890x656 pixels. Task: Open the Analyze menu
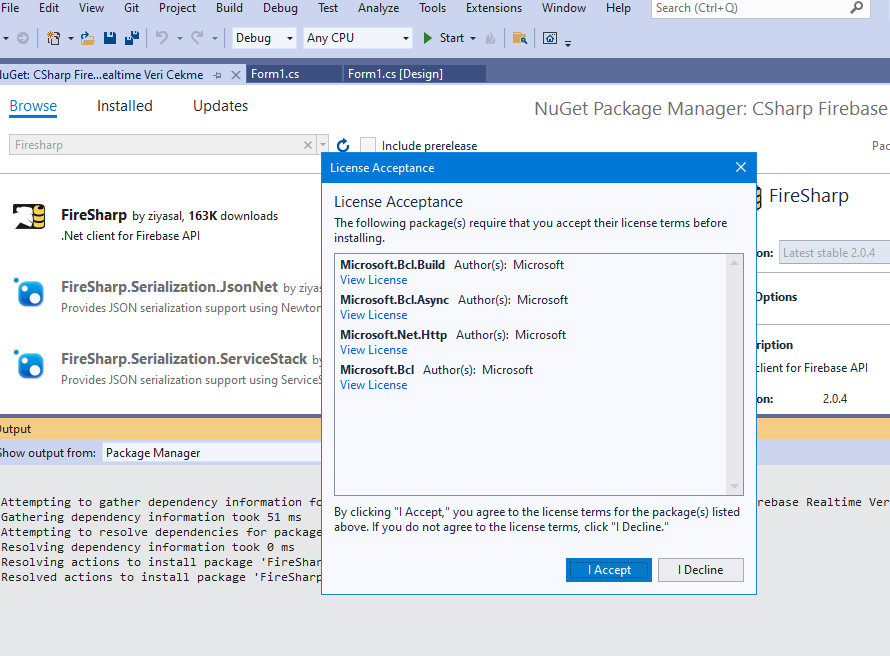point(378,8)
